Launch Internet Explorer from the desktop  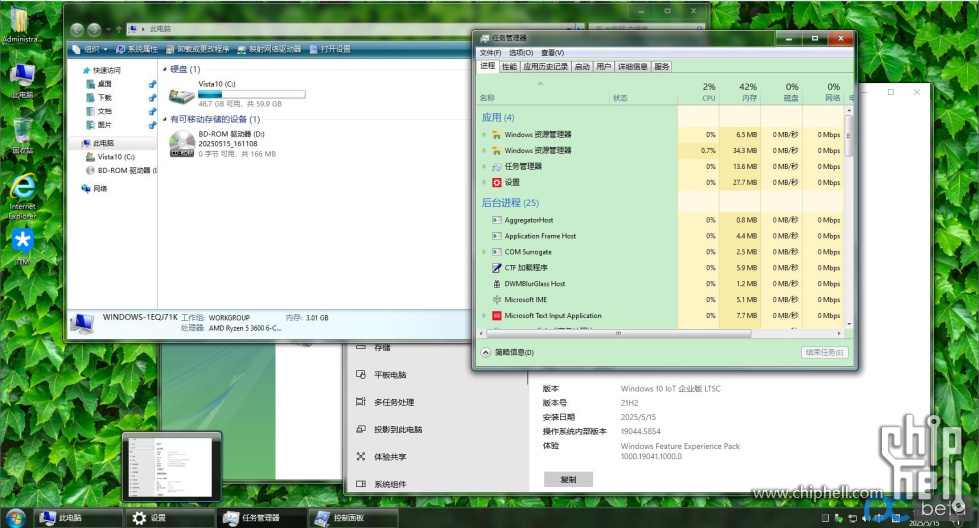(22, 196)
